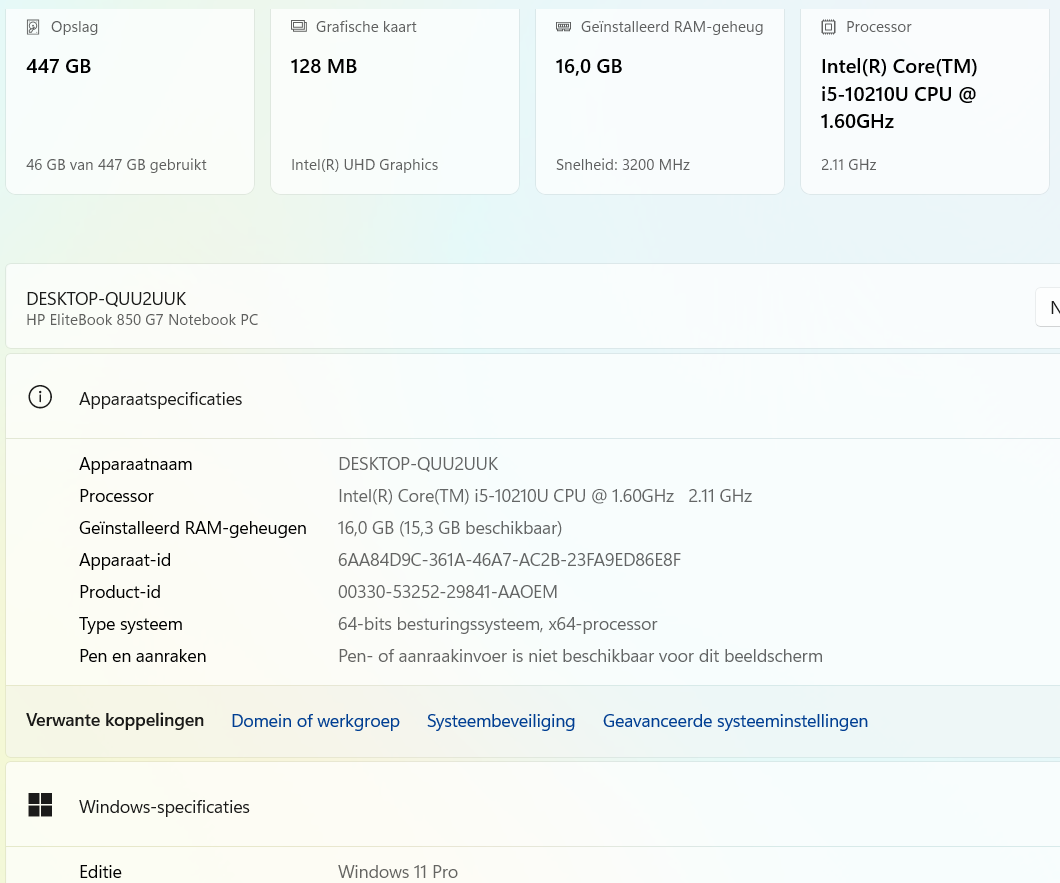Click the CPU chip icon in Processor card
The image size is (1060, 883).
pos(828,27)
